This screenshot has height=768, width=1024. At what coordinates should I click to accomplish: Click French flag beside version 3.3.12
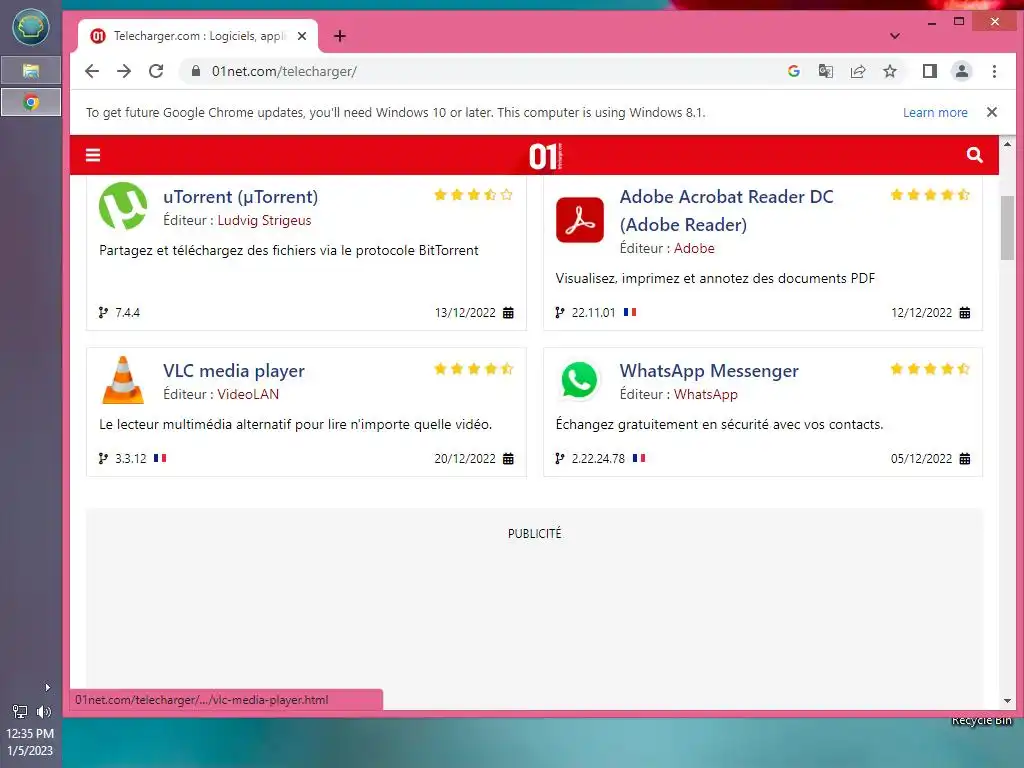coord(160,458)
